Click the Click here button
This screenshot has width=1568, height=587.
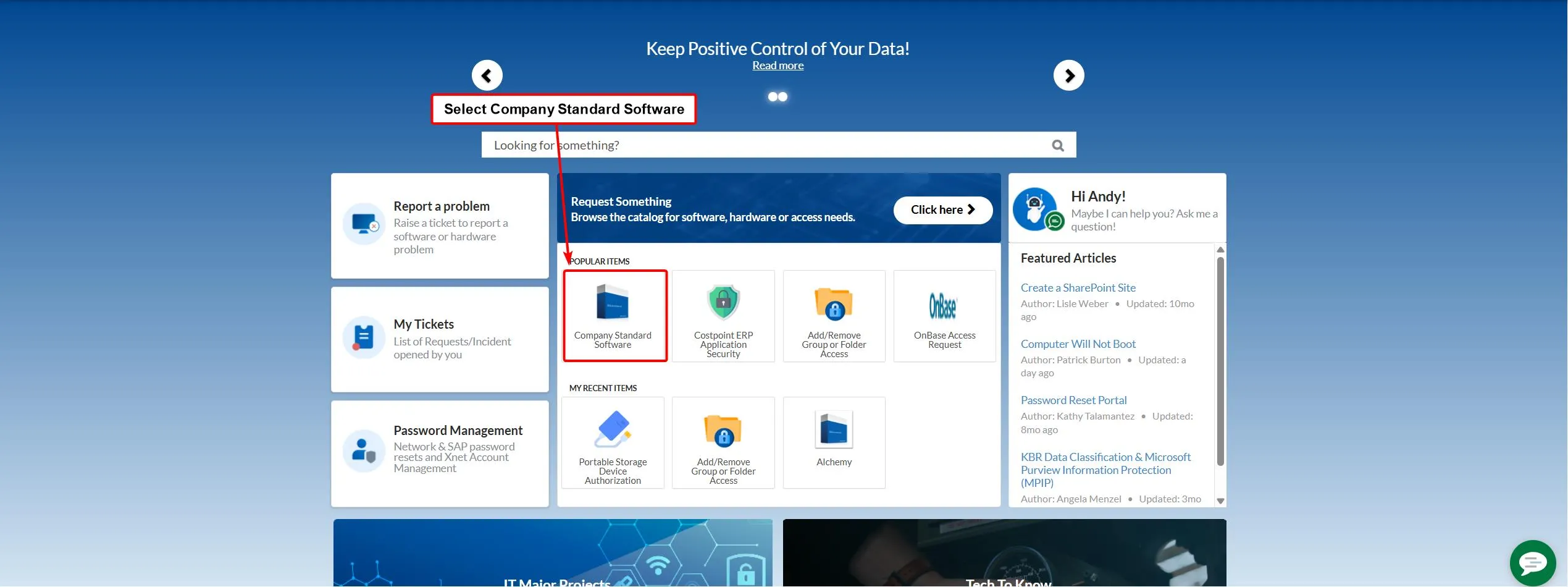[943, 209]
